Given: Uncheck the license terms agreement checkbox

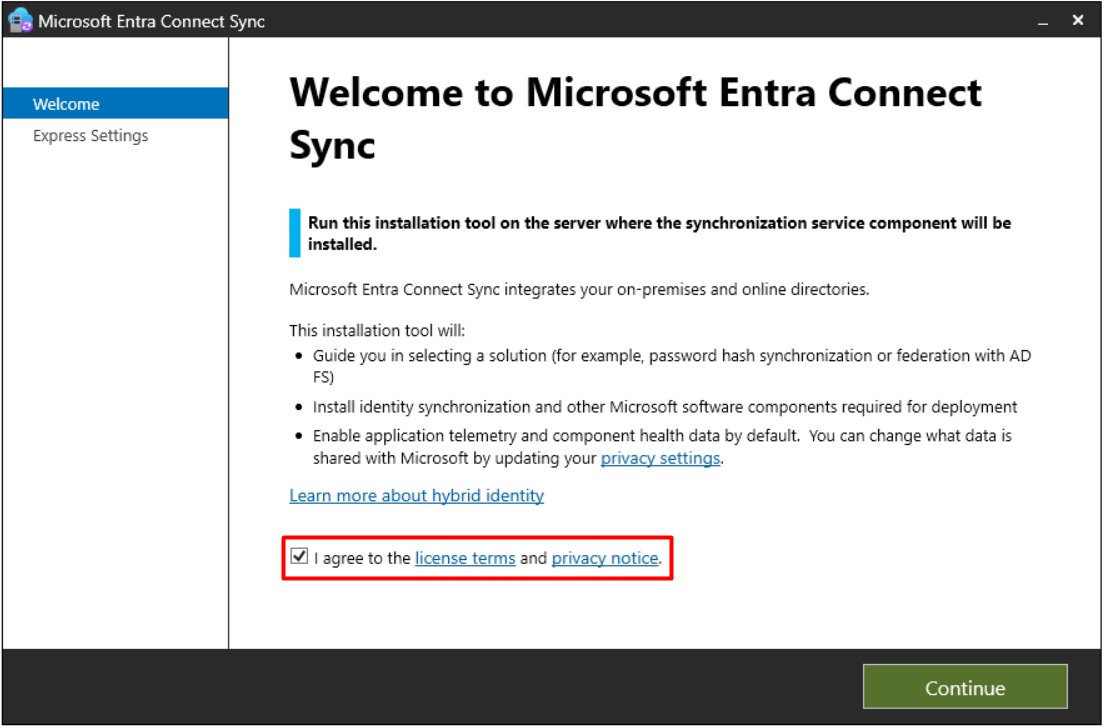Looking at the screenshot, I should tap(299, 556).
